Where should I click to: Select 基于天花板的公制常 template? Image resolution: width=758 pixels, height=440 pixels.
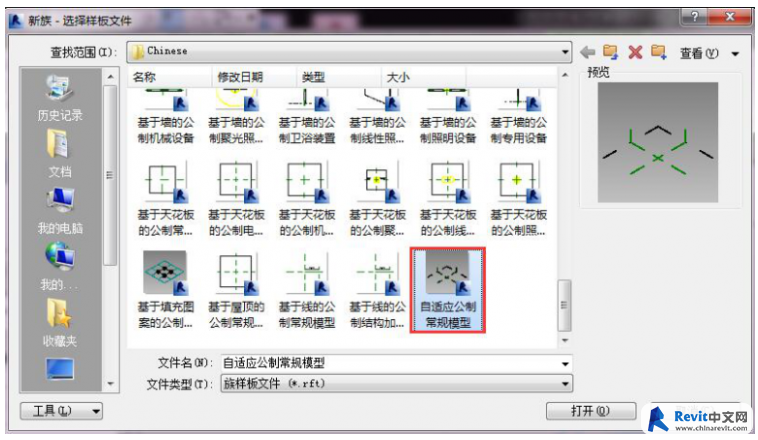point(165,199)
